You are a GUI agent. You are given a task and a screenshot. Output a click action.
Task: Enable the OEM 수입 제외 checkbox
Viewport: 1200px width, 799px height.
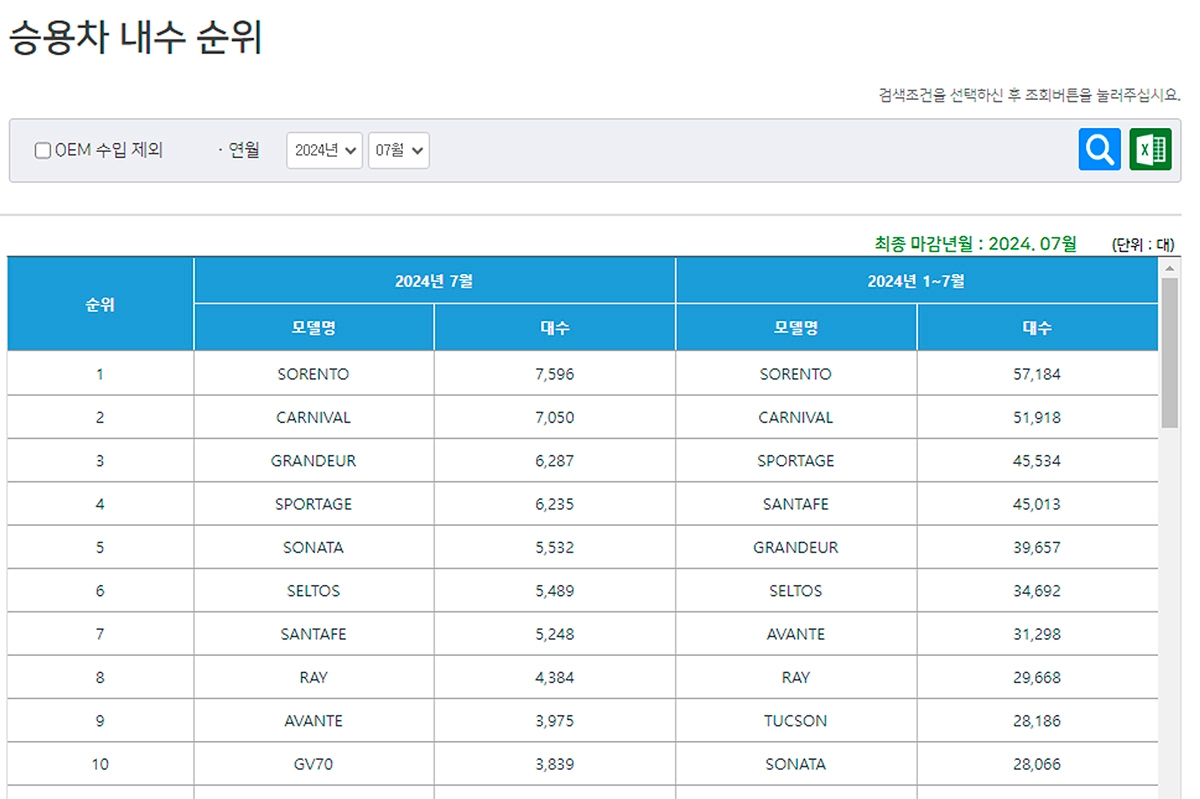(43, 151)
